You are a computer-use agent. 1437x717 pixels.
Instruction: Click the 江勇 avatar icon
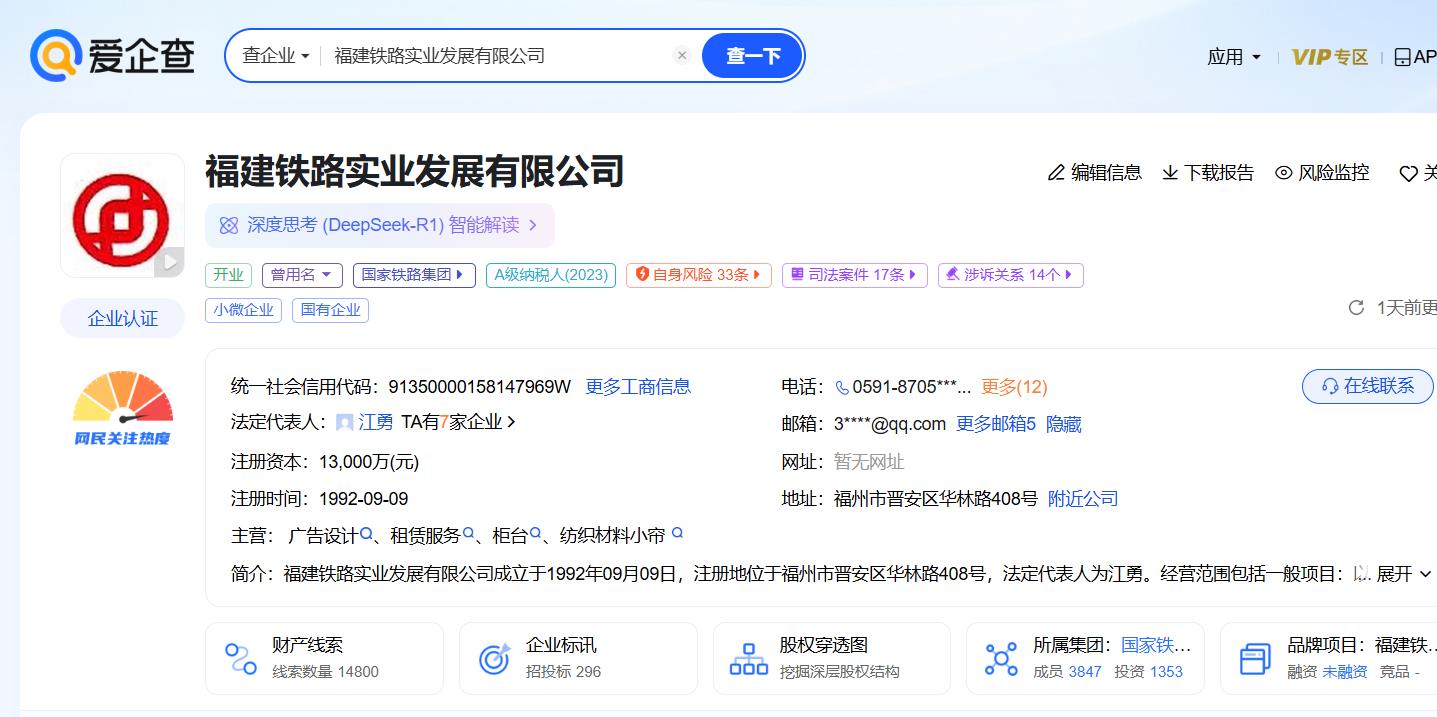pyautogui.click(x=345, y=423)
